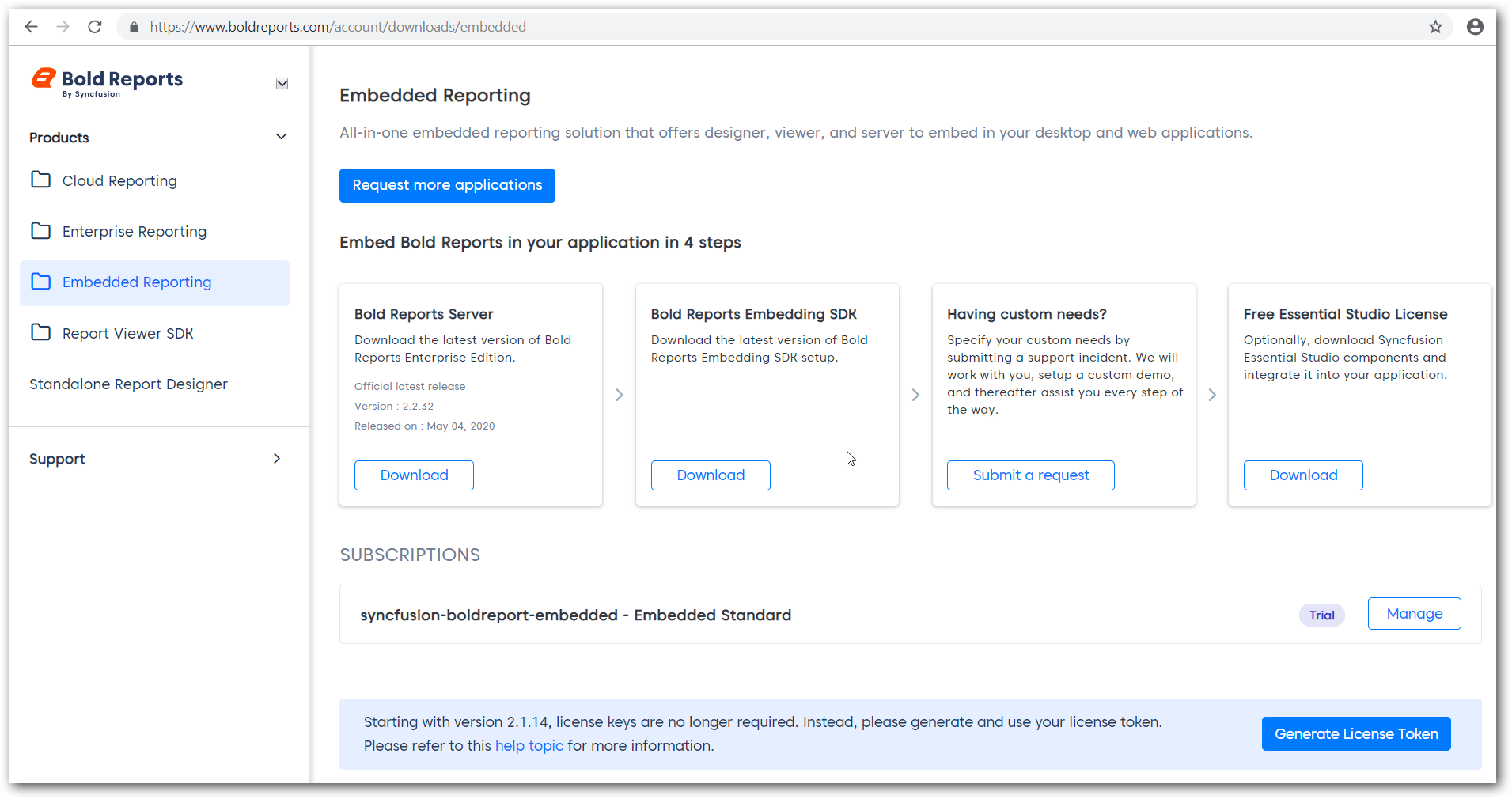Click the SUBSCRIPTIONS heading
The height and width of the screenshot is (799, 1512).
click(x=410, y=555)
